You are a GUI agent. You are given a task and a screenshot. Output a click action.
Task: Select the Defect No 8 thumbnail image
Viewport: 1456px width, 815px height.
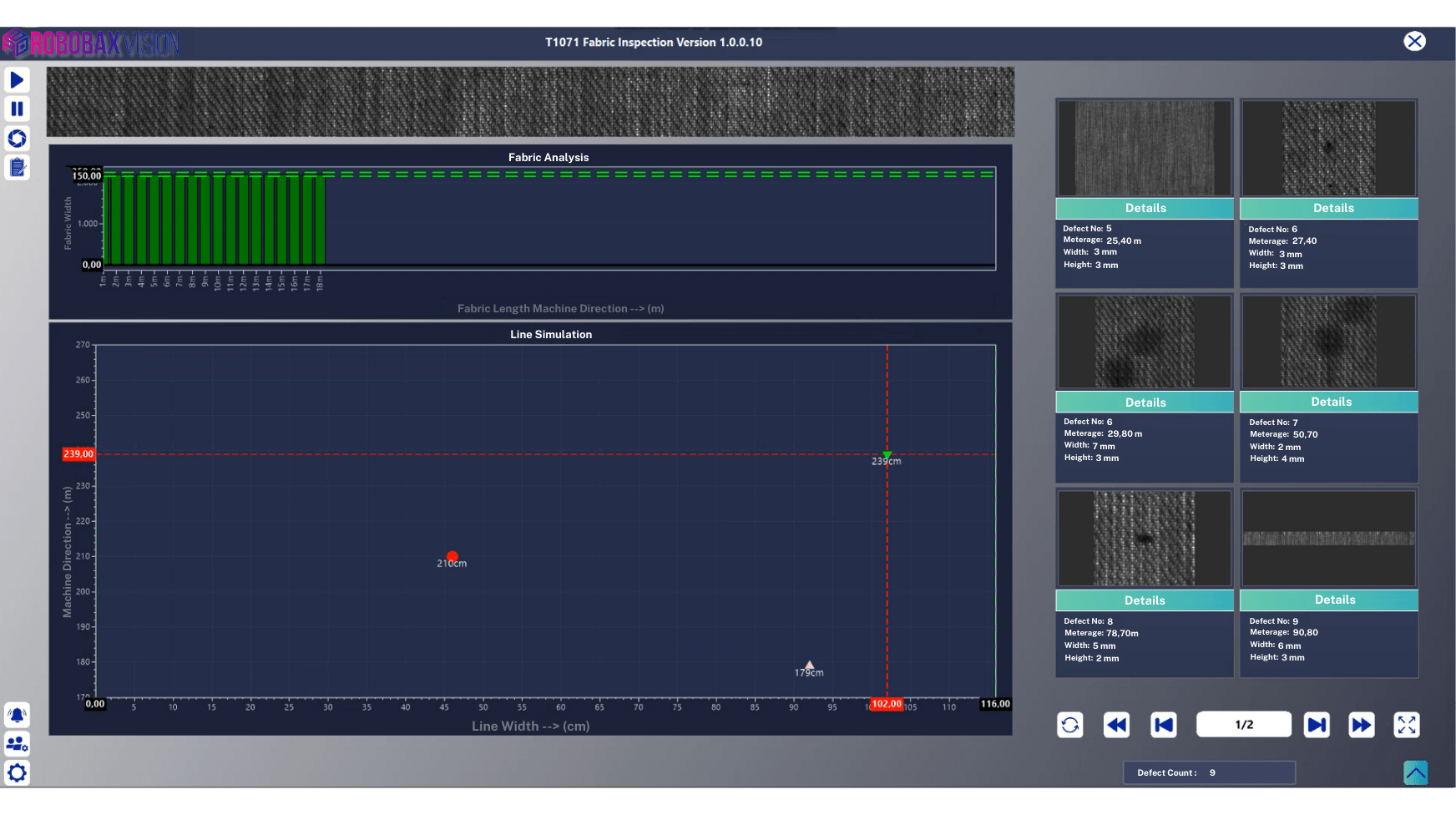1145,538
